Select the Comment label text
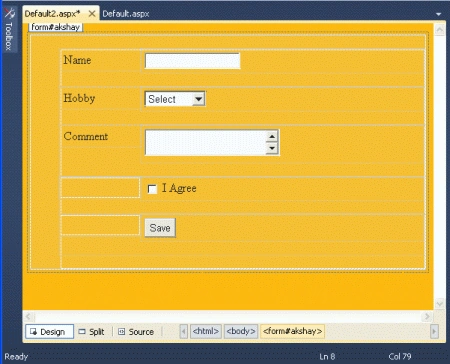This screenshot has height=364, width=450. (86, 136)
